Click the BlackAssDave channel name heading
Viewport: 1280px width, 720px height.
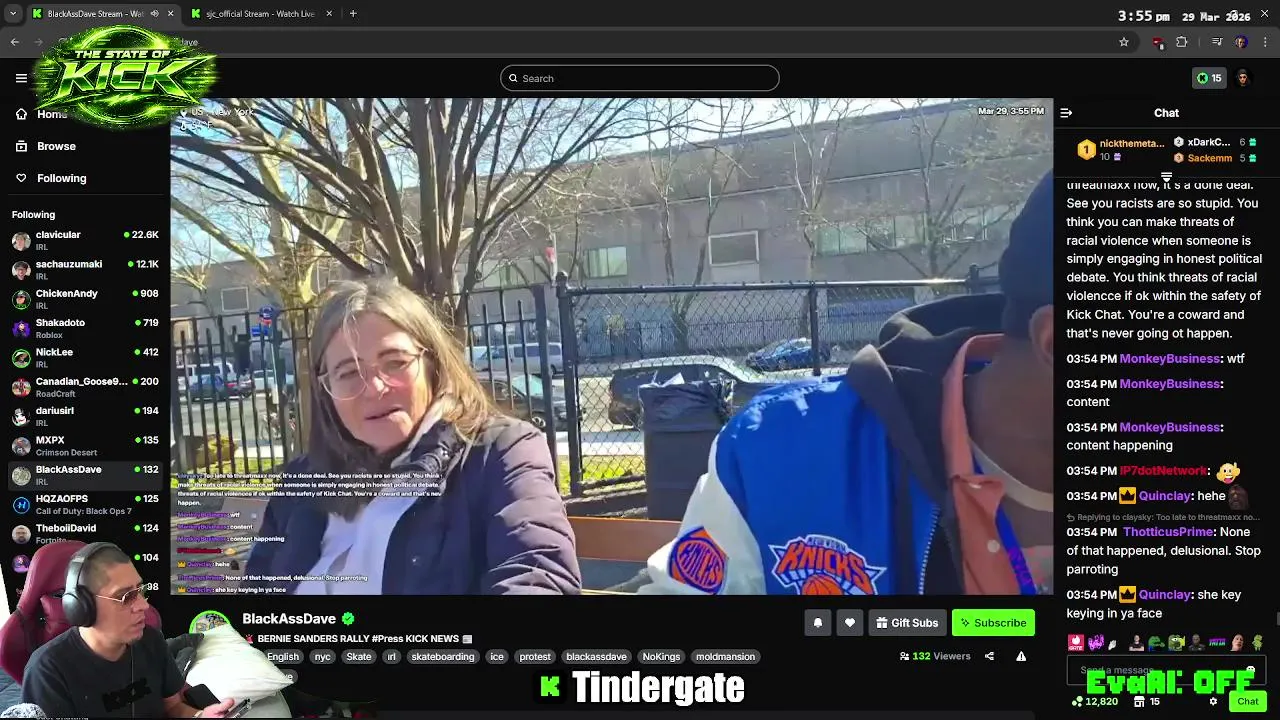pyautogui.click(x=289, y=619)
